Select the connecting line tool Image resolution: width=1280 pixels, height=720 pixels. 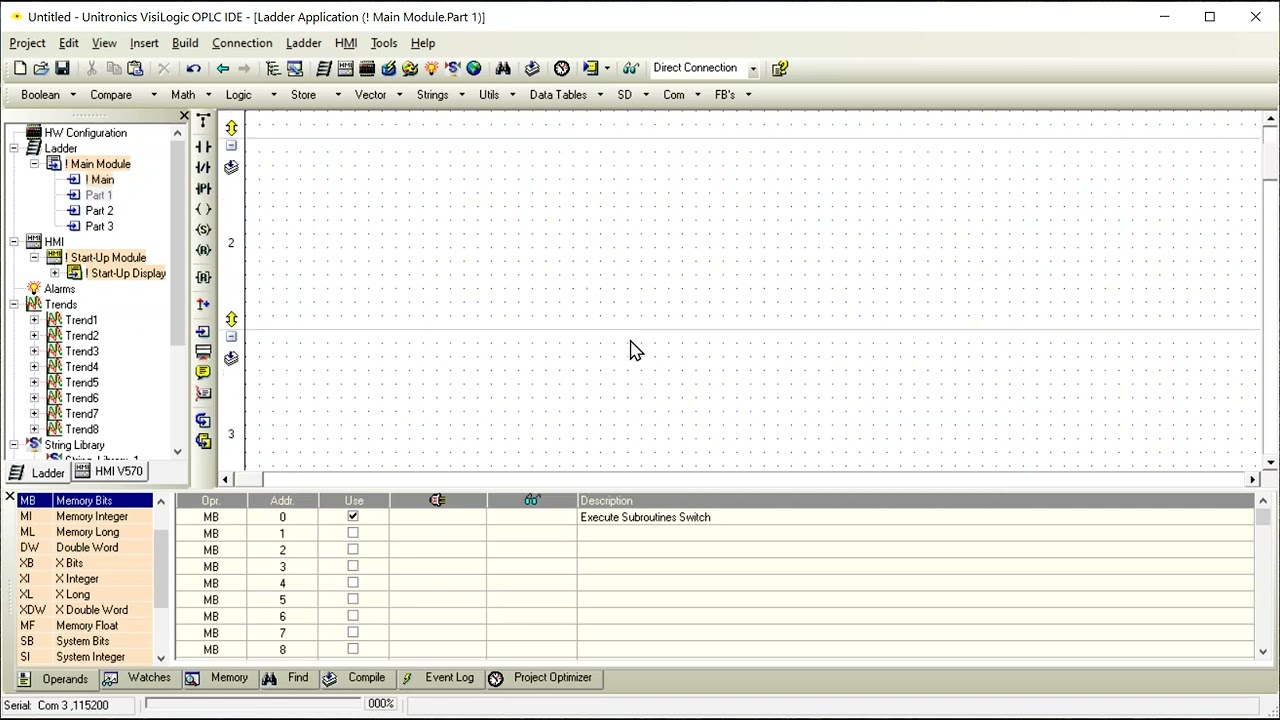(x=203, y=121)
